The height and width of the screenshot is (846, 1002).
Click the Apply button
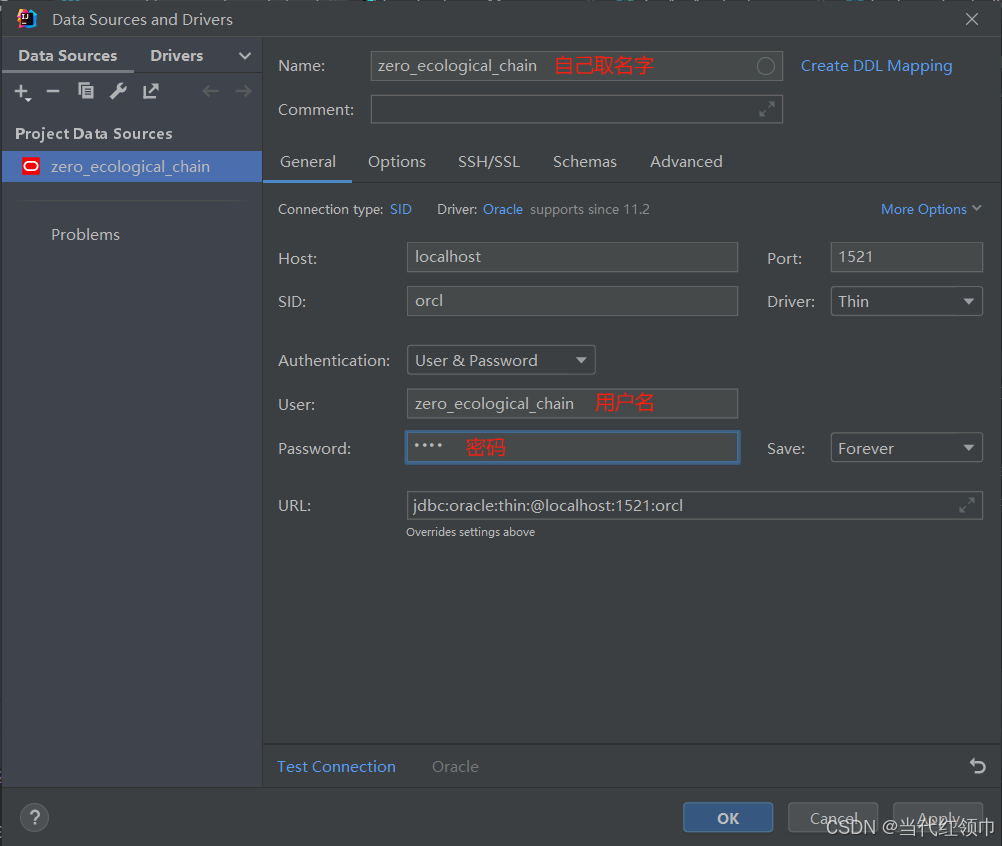point(937,817)
